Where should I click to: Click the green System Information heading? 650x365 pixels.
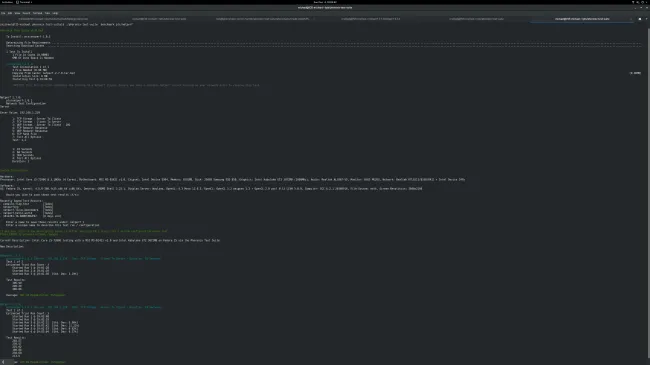(14, 170)
